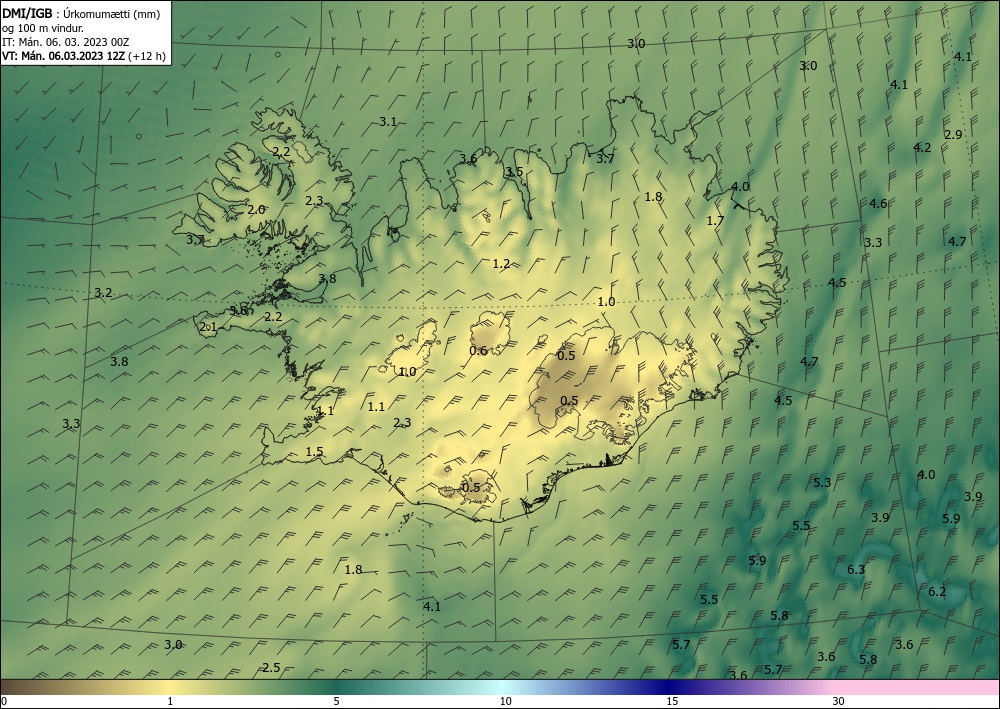Select the '6.2' value in the southeast sea
The width and height of the screenshot is (1000, 709).
pos(937,592)
